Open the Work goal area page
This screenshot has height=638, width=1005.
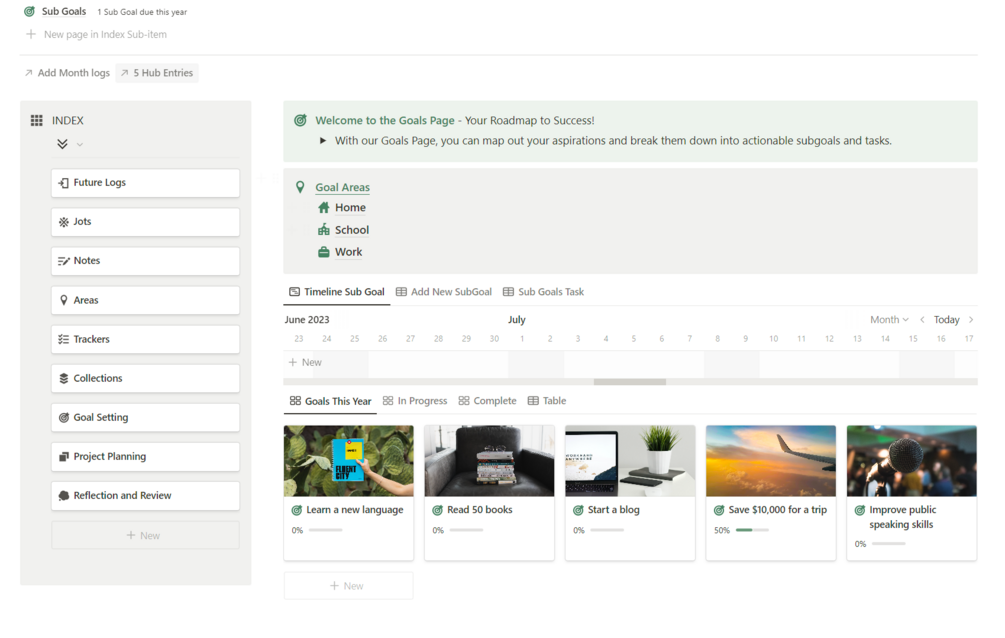coord(348,252)
